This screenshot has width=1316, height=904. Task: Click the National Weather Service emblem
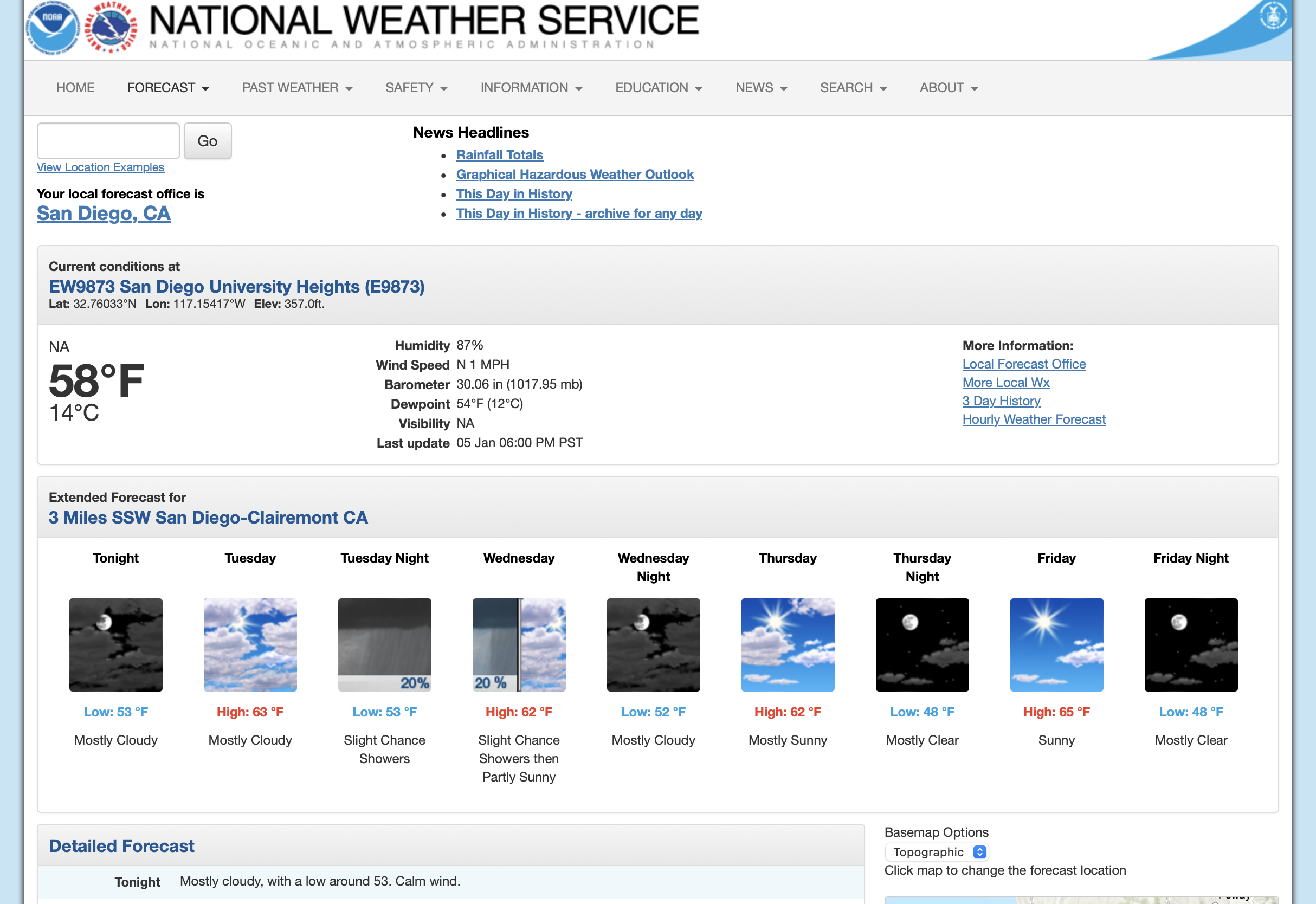click(x=111, y=27)
